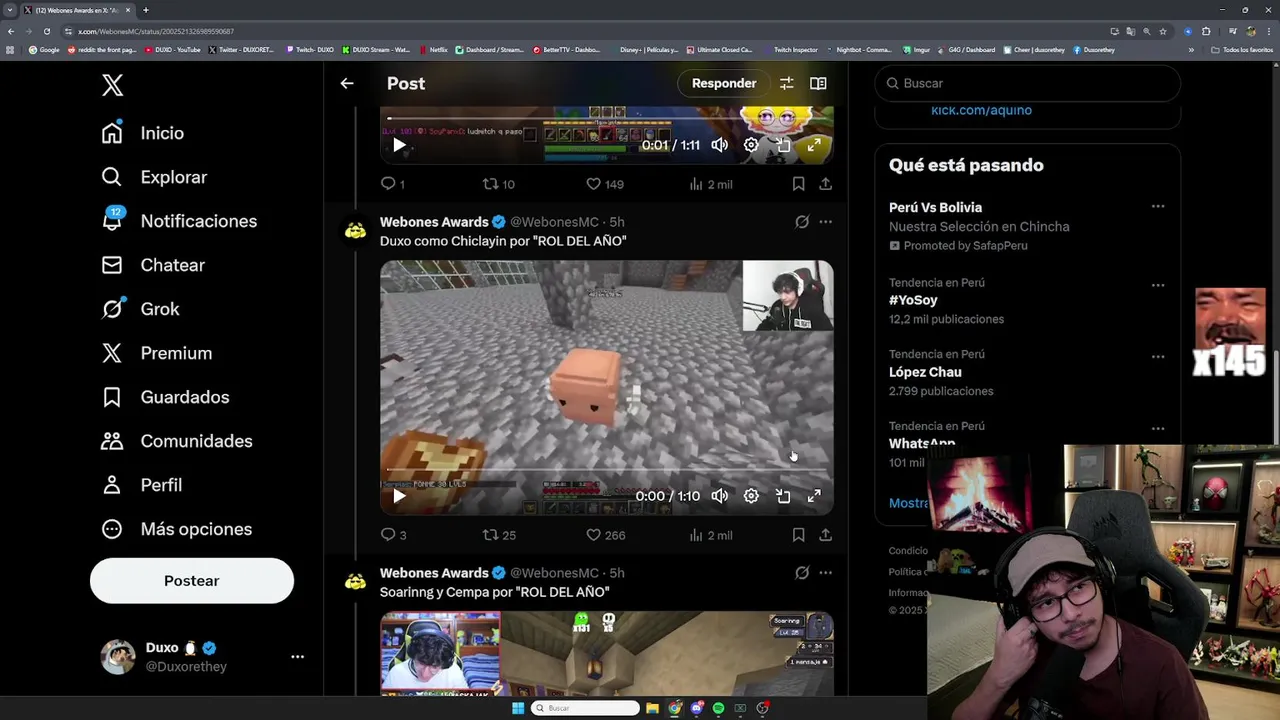Fullscreen the top 1:11 video

814,145
